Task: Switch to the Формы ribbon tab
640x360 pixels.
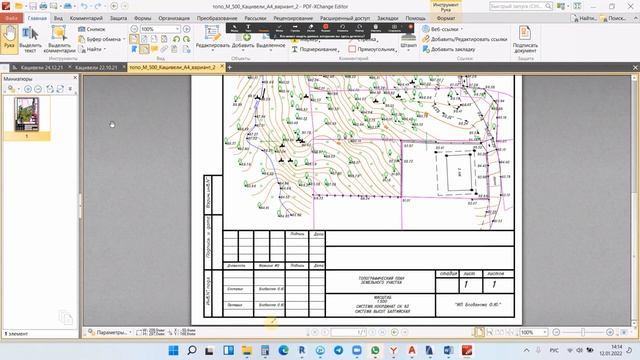Action: pyautogui.click(x=142, y=18)
